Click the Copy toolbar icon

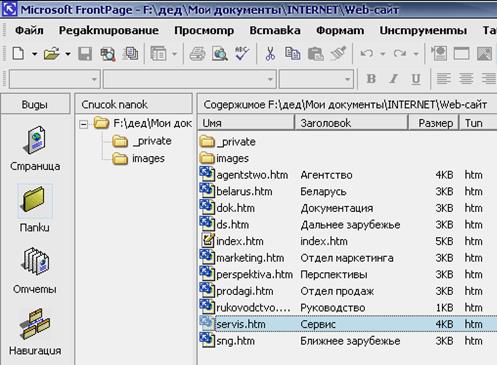click(293, 54)
